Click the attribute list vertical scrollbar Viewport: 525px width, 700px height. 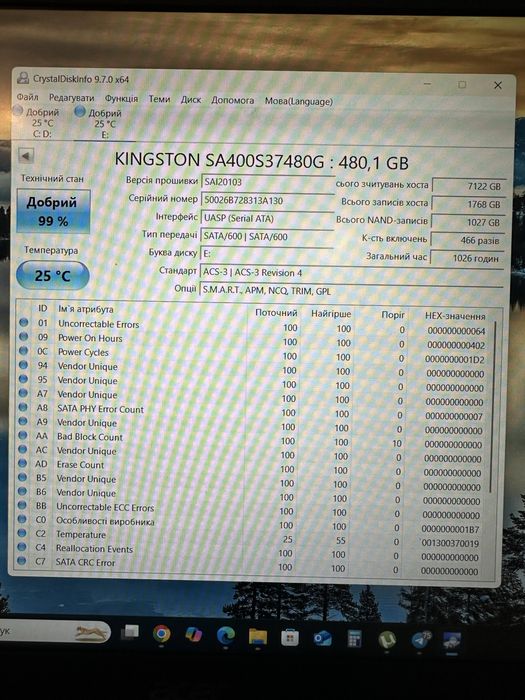tap(493, 406)
